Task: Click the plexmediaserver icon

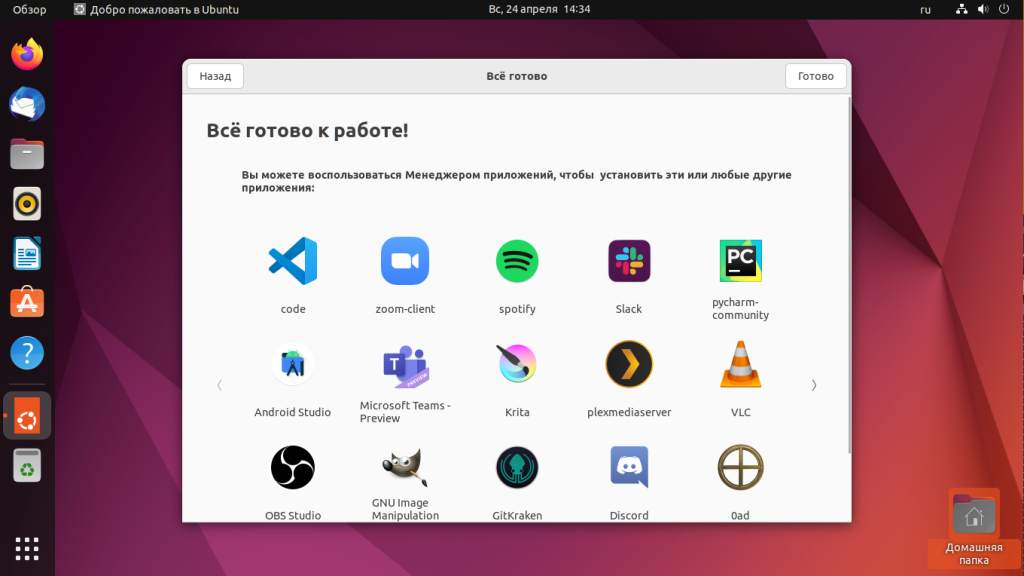Action: tap(629, 365)
